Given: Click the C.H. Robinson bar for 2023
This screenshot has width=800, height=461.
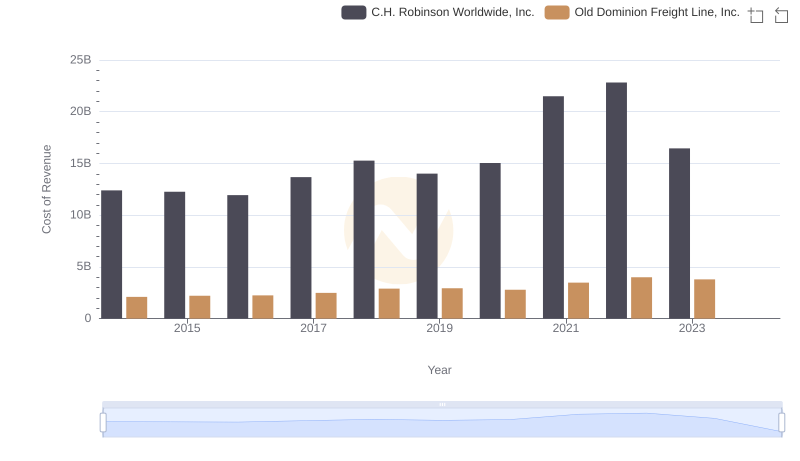Looking at the screenshot, I should click(679, 234).
